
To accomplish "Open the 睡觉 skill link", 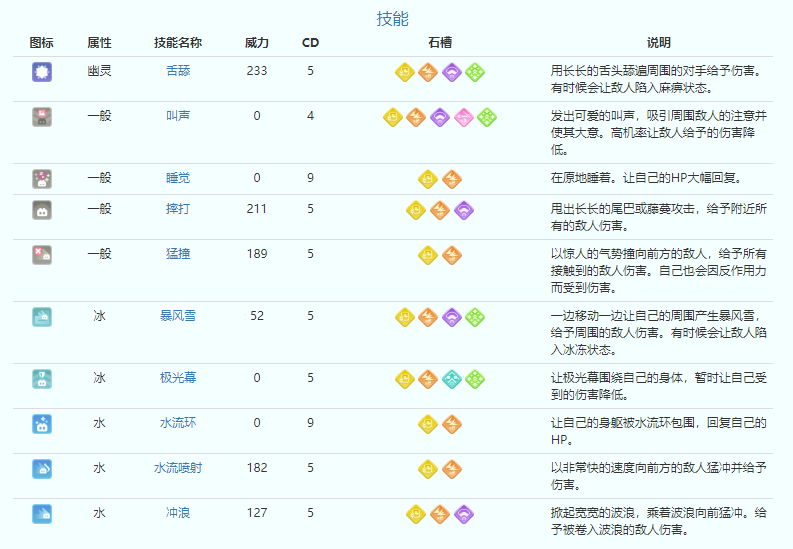I will (178, 178).
